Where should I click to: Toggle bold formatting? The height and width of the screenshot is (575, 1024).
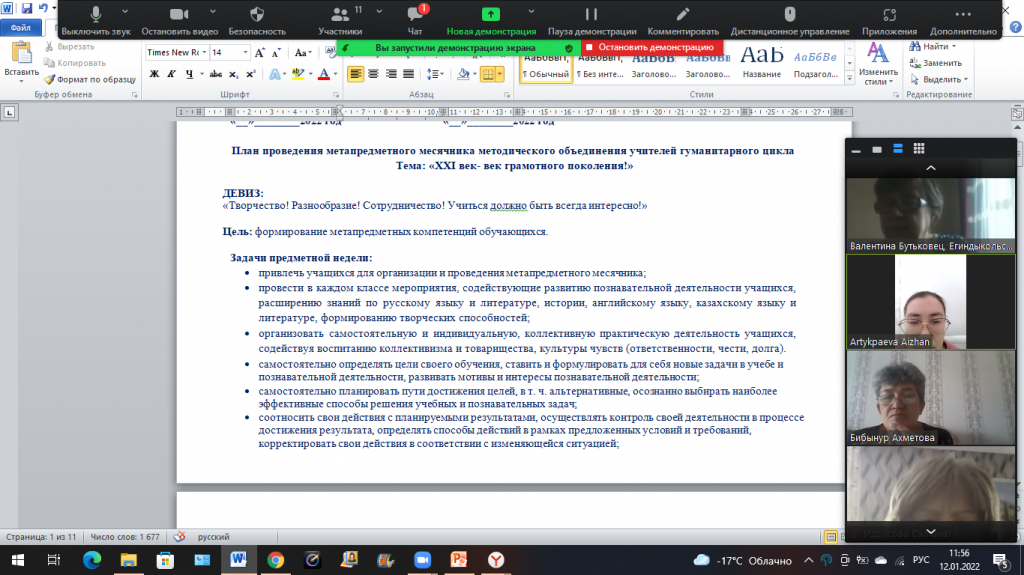coord(154,74)
